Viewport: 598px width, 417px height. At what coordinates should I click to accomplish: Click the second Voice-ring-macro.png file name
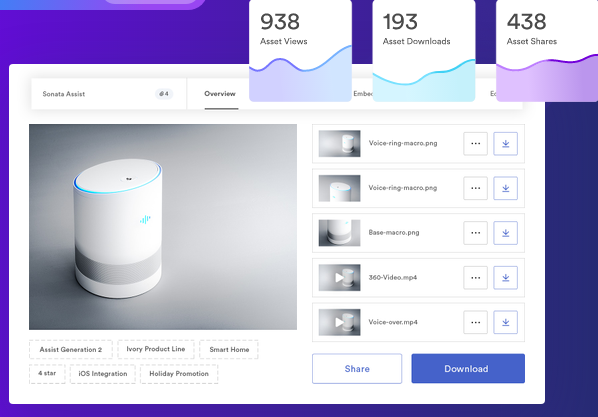point(403,188)
